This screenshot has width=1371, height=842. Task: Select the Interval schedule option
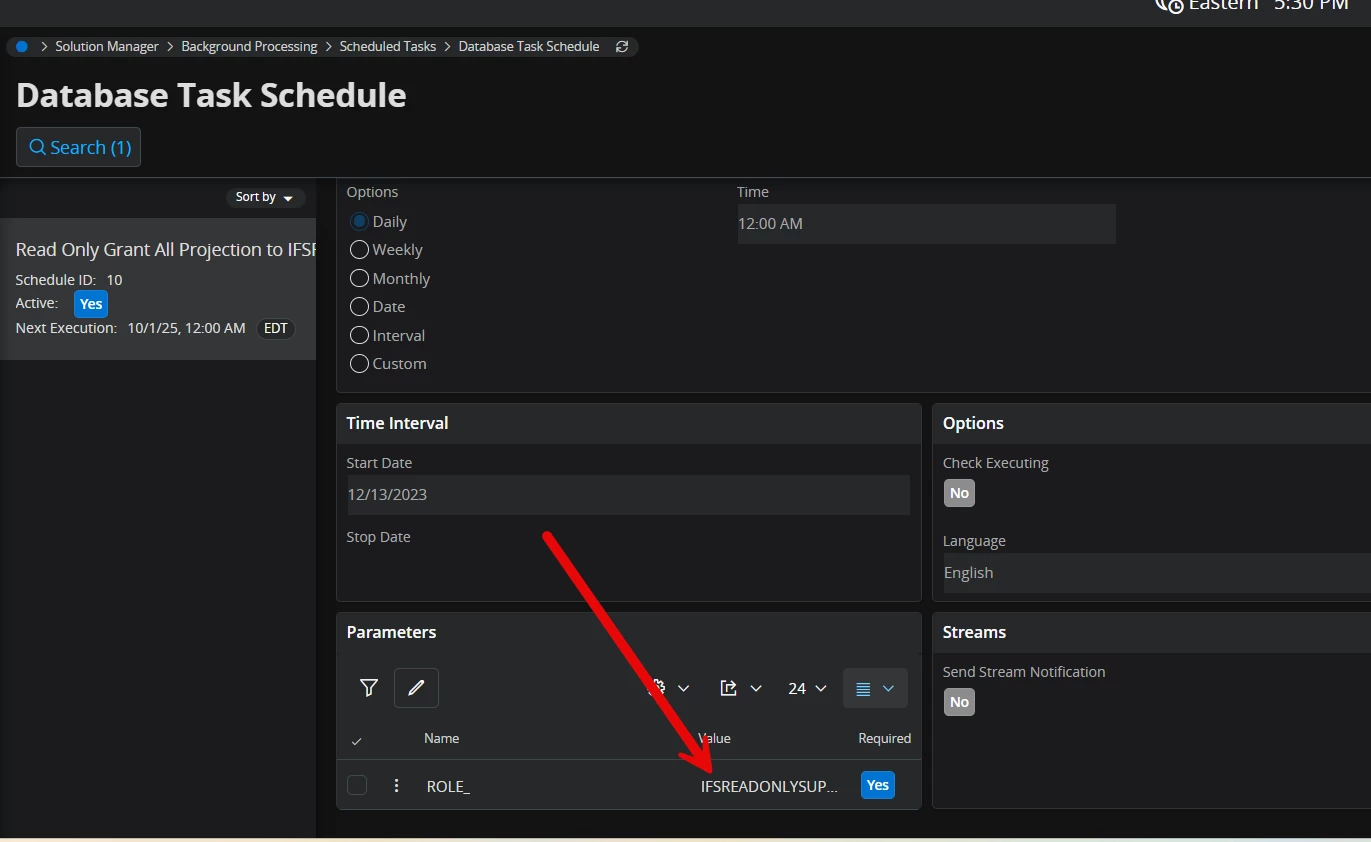point(359,336)
